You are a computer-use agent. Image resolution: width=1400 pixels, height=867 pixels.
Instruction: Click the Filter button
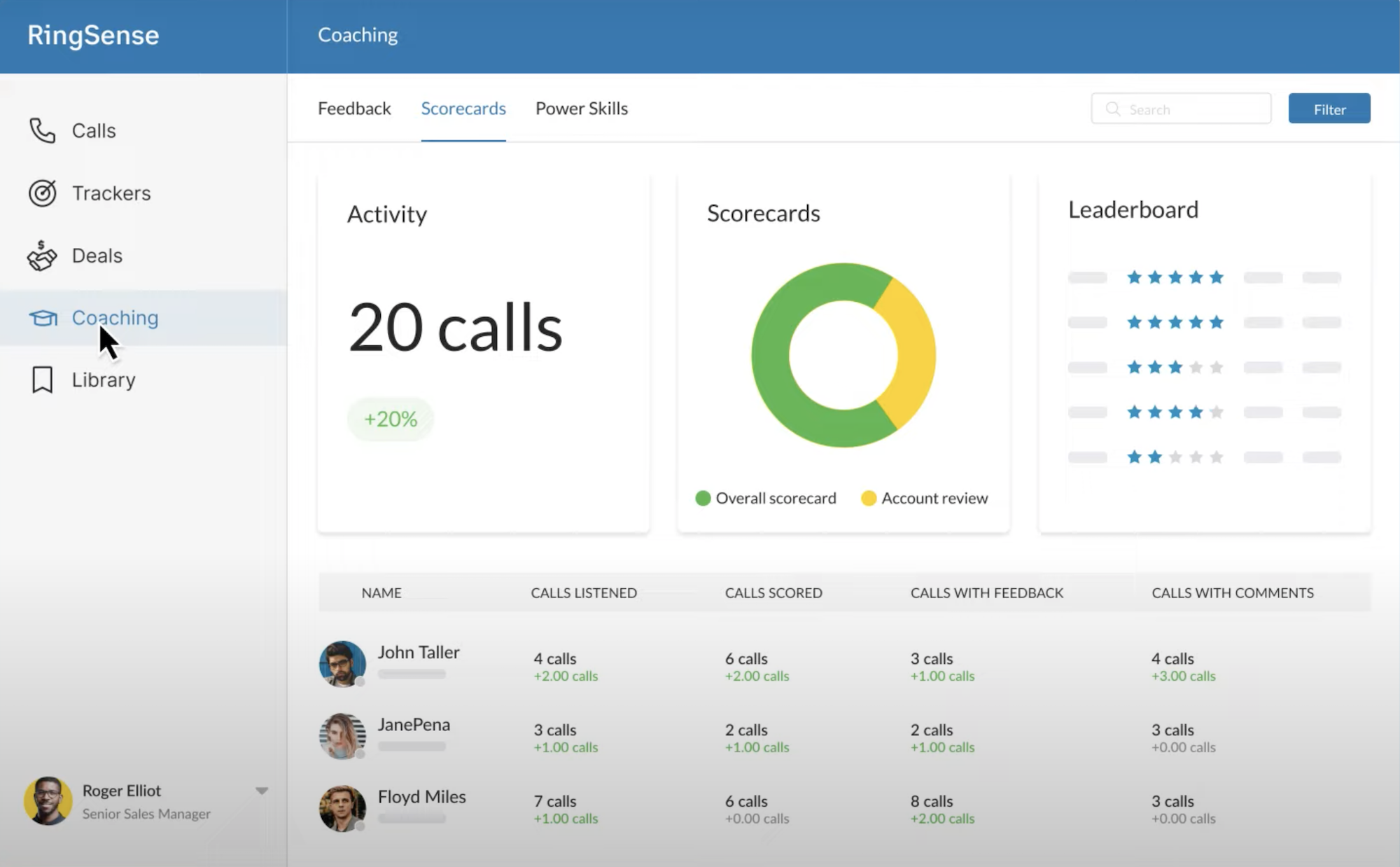pos(1330,108)
